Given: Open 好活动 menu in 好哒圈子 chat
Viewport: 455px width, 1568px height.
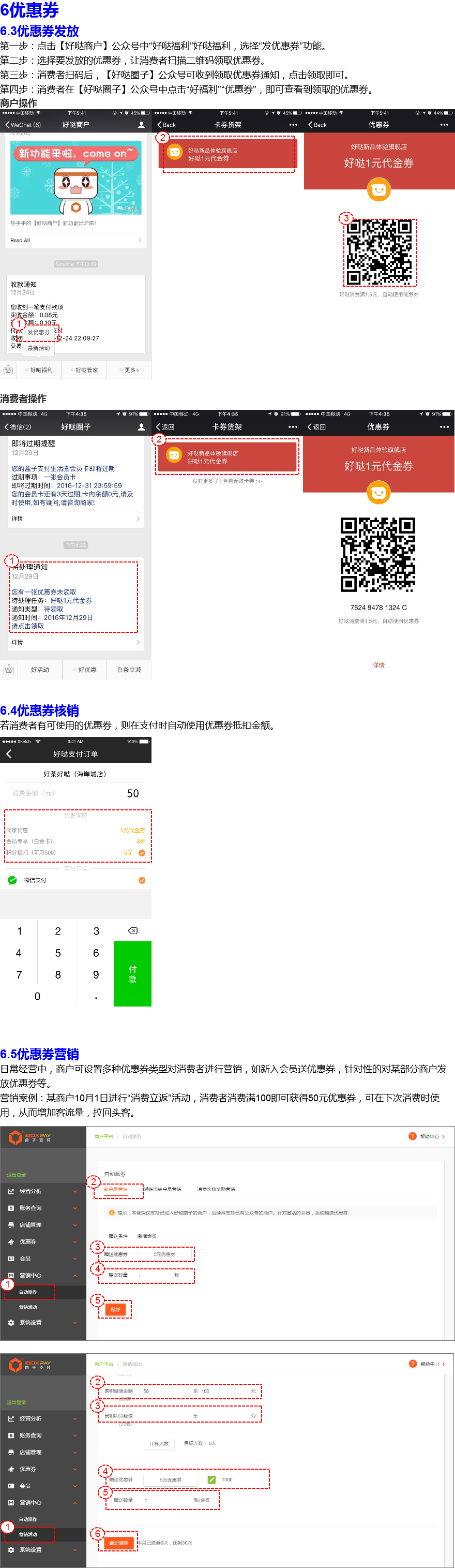Looking at the screenshot, I should (x=39, y=670).
